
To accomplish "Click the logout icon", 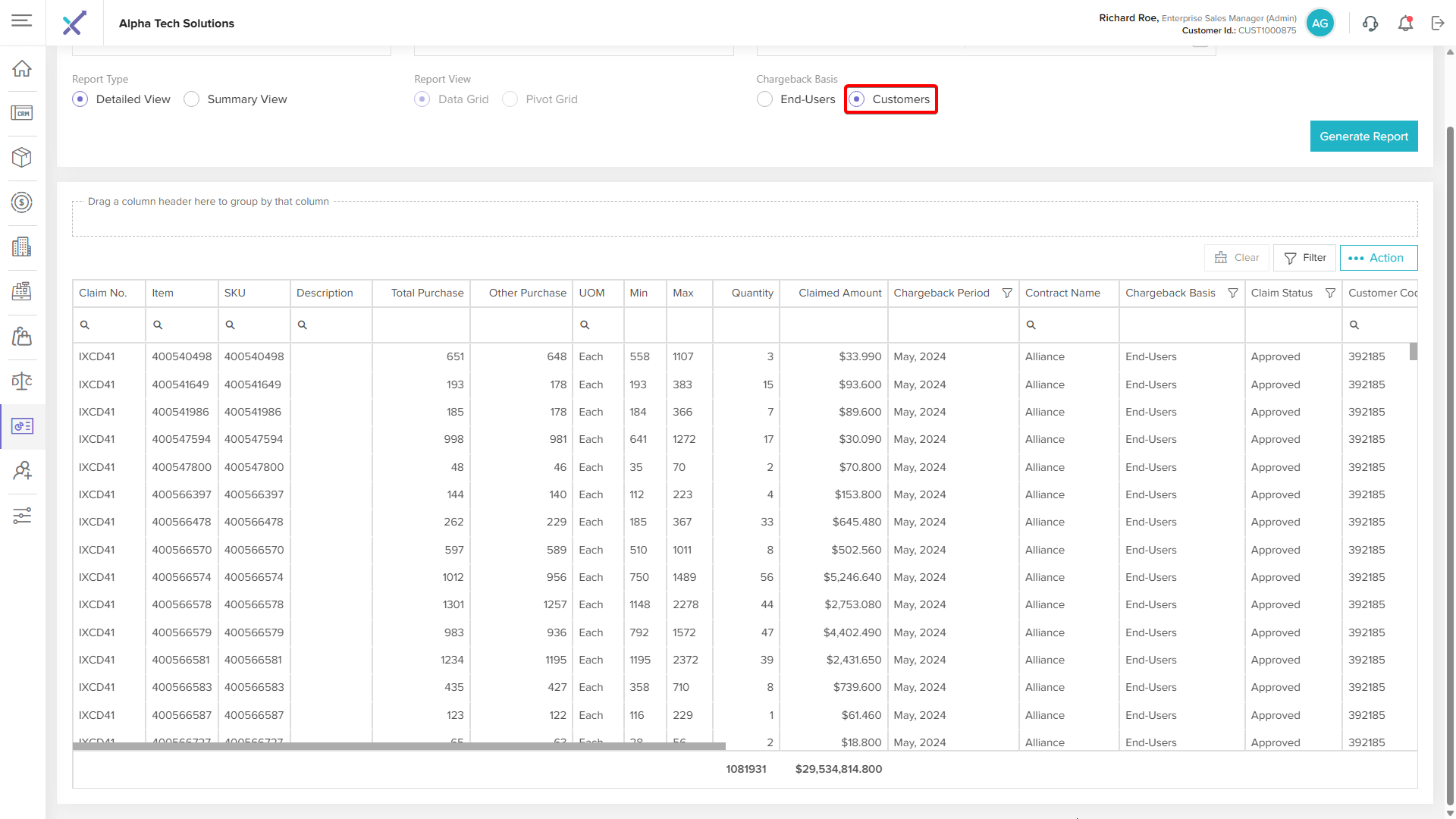I will coord(1438,24).
